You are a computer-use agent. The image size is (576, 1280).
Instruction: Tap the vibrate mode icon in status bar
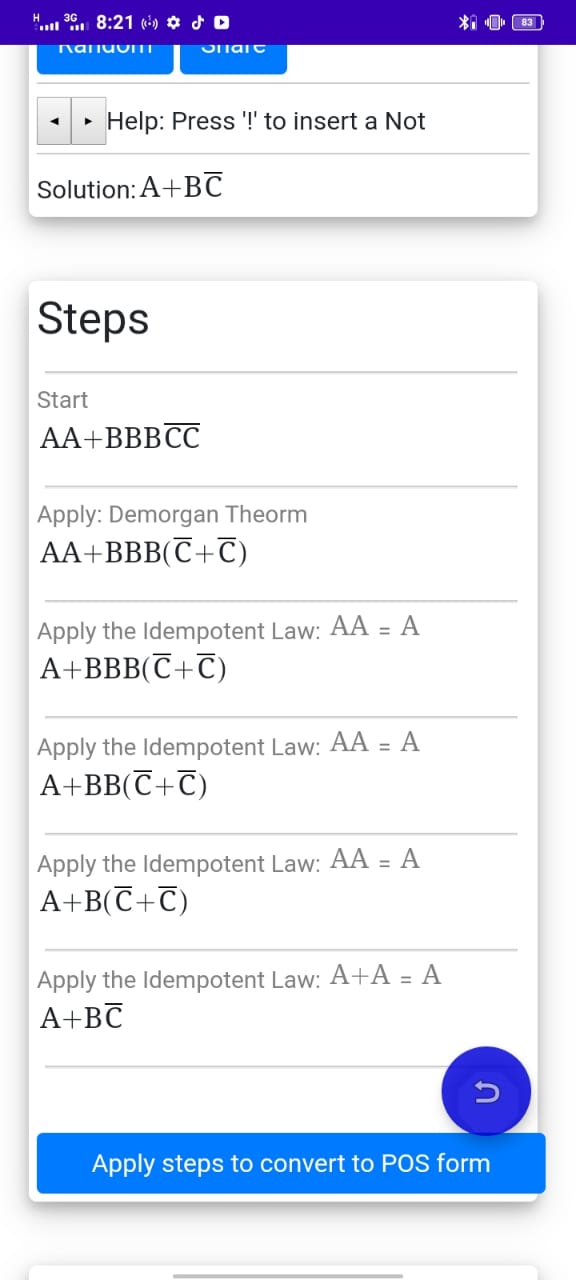pos(494,22)
